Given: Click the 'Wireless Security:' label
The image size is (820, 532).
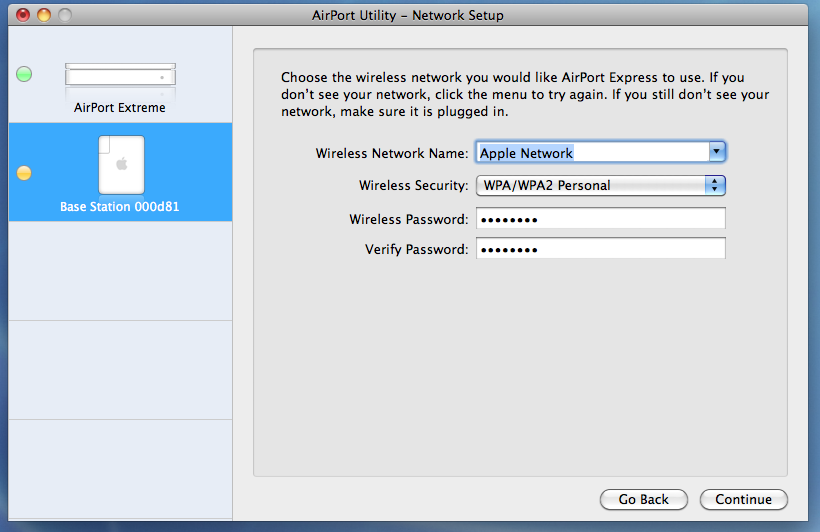Looking at the screenshot, I should 413,185.
